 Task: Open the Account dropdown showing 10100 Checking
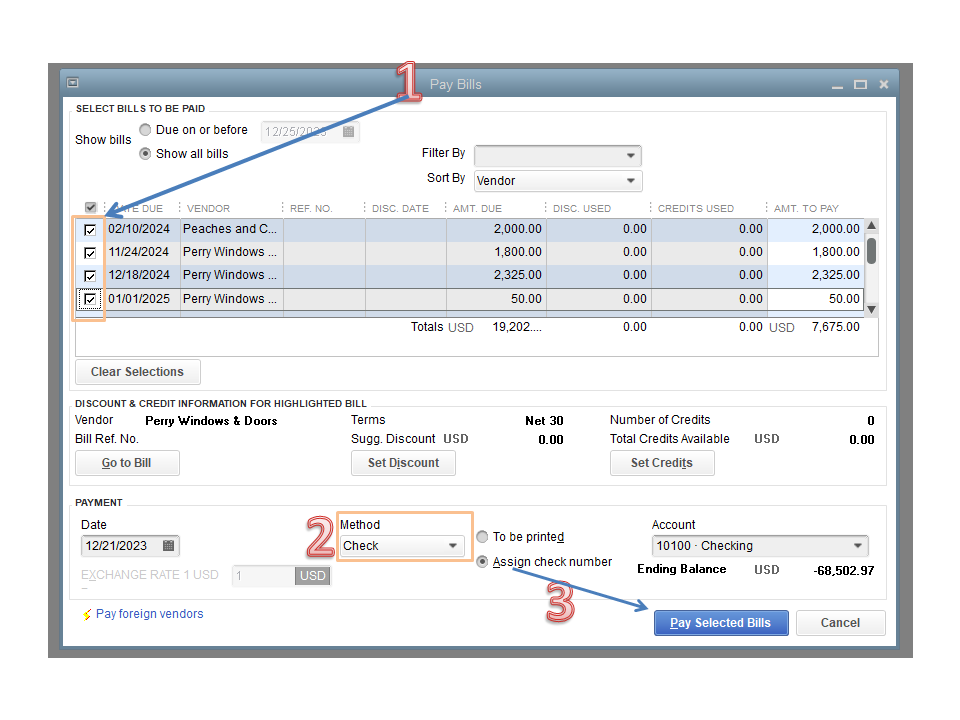pos(760,546)
